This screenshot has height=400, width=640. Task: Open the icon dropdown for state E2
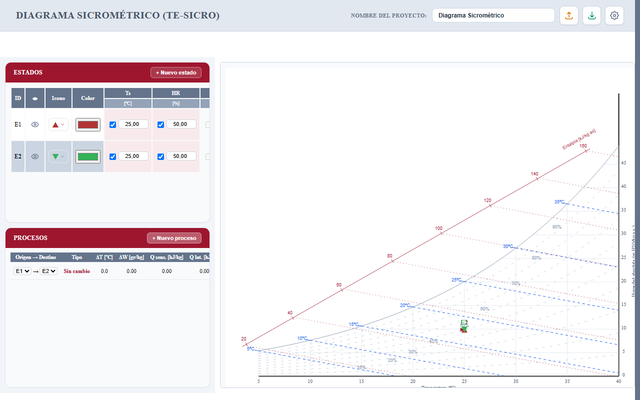[x=58, y=156]
